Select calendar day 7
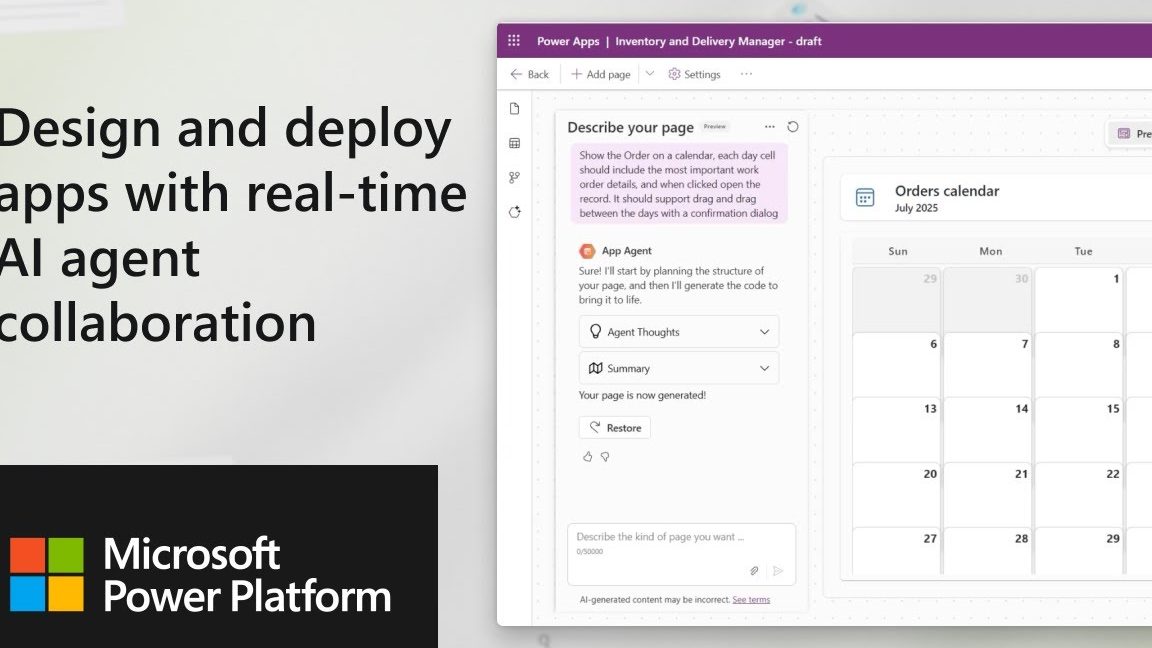 (x=987, y=364)
